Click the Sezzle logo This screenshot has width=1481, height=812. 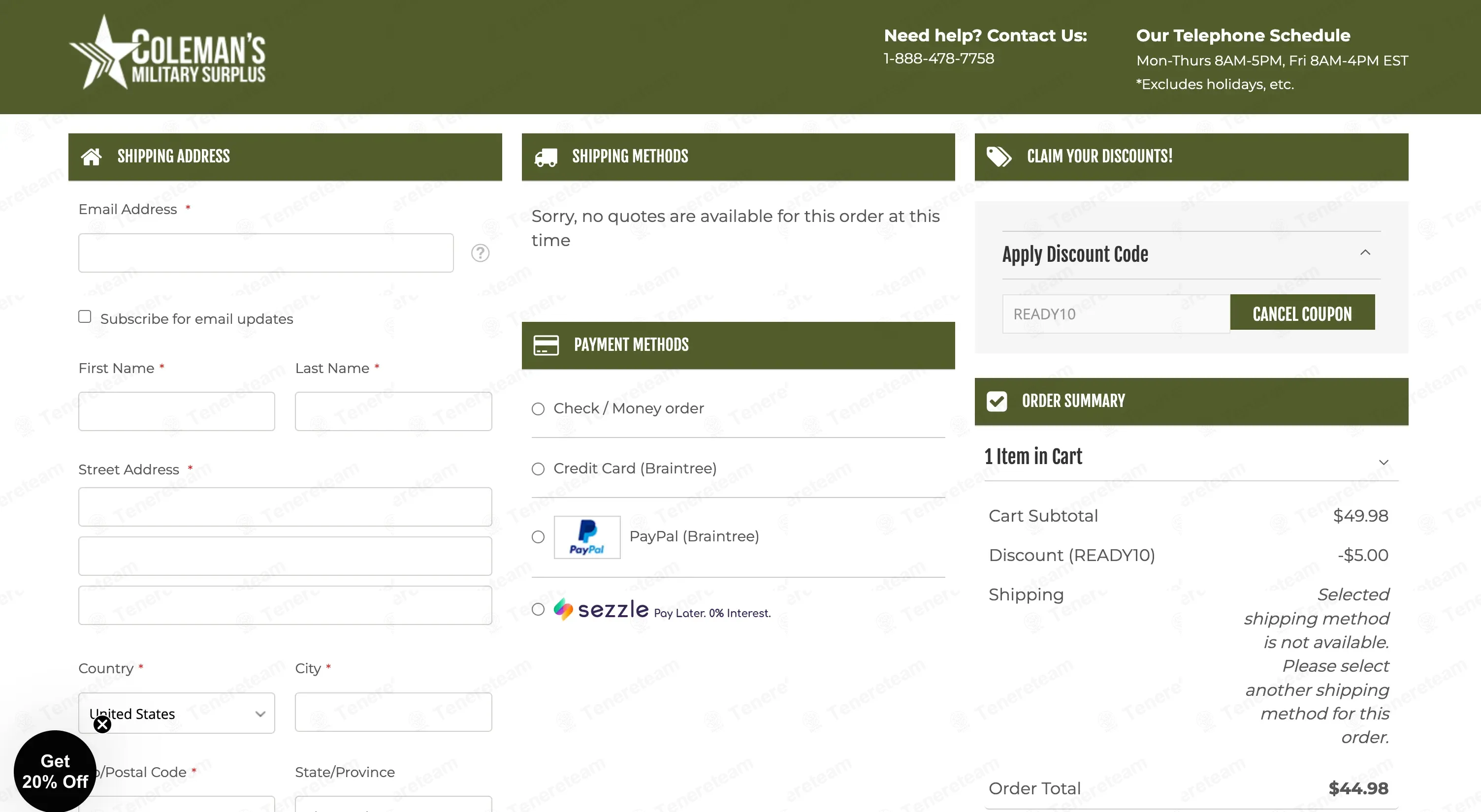click(601, 609)
